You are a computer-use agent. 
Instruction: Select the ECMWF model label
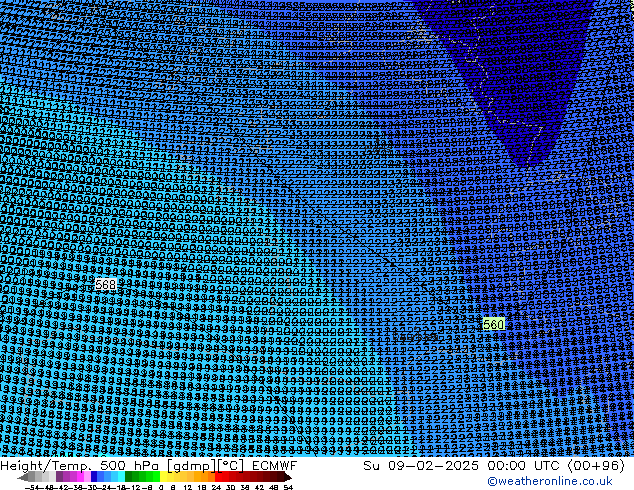(x=274, y=465)
